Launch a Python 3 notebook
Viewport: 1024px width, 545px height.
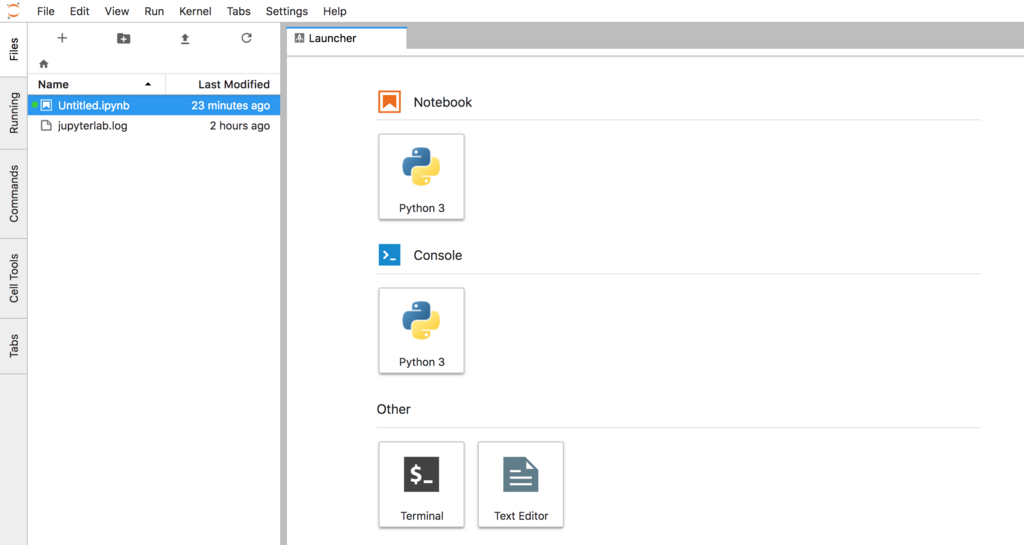pyautogui.click(x=421, y=177)
